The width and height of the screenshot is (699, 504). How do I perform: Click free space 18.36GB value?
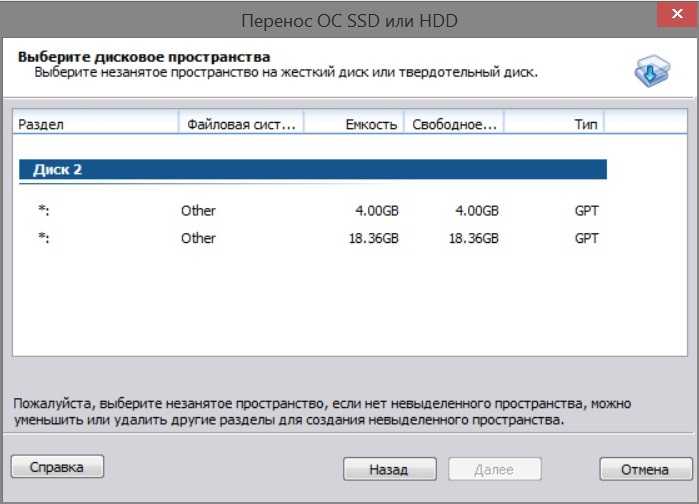pyautogui.click(x=473, y=238)
